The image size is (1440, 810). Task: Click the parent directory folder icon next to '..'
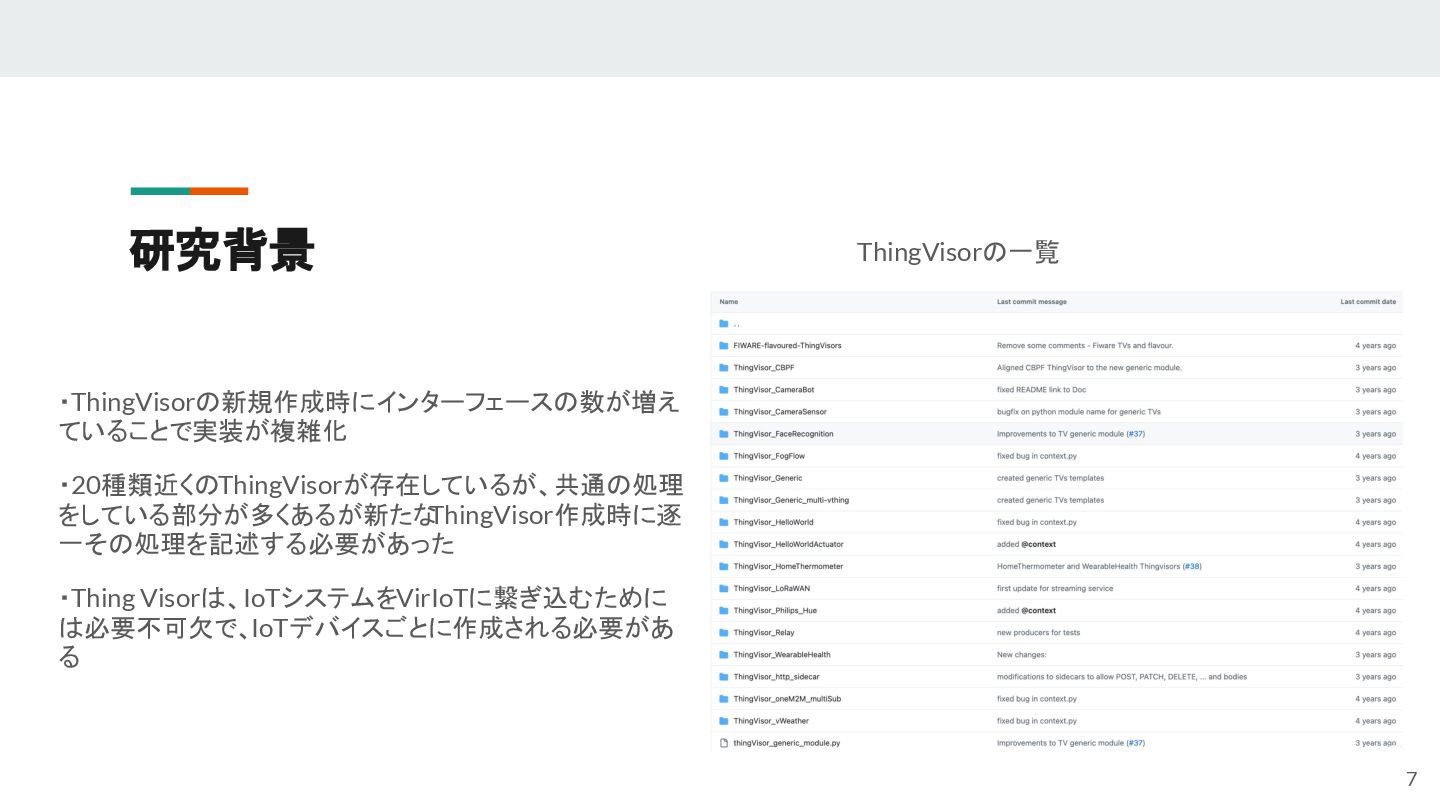[723, 323]
